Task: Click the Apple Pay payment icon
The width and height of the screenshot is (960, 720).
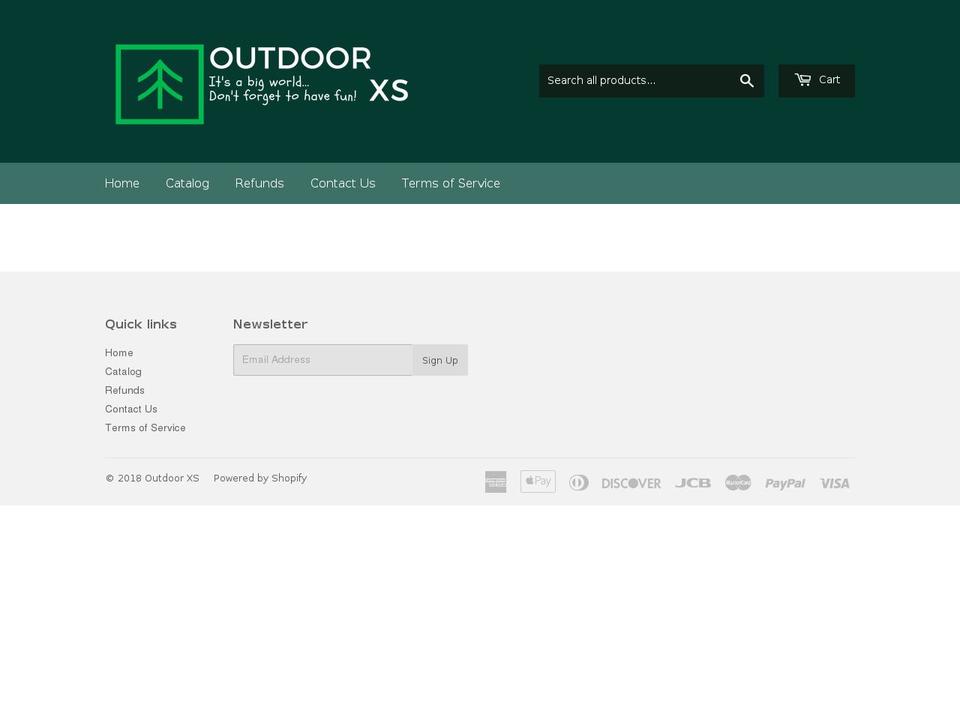Action: (538, 481)
